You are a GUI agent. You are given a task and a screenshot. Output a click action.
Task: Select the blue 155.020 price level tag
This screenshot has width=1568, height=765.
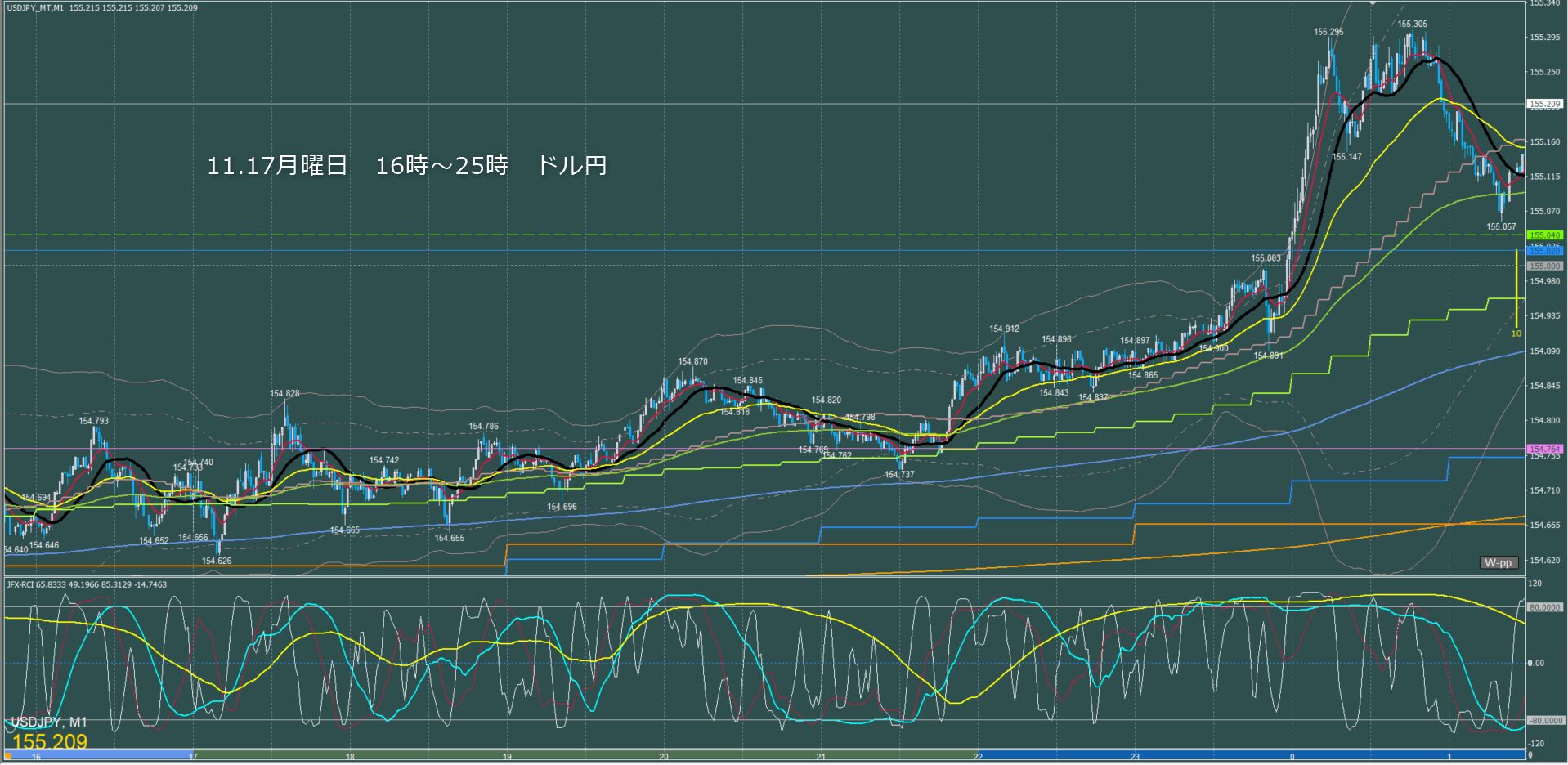(x=1544, y=251)
